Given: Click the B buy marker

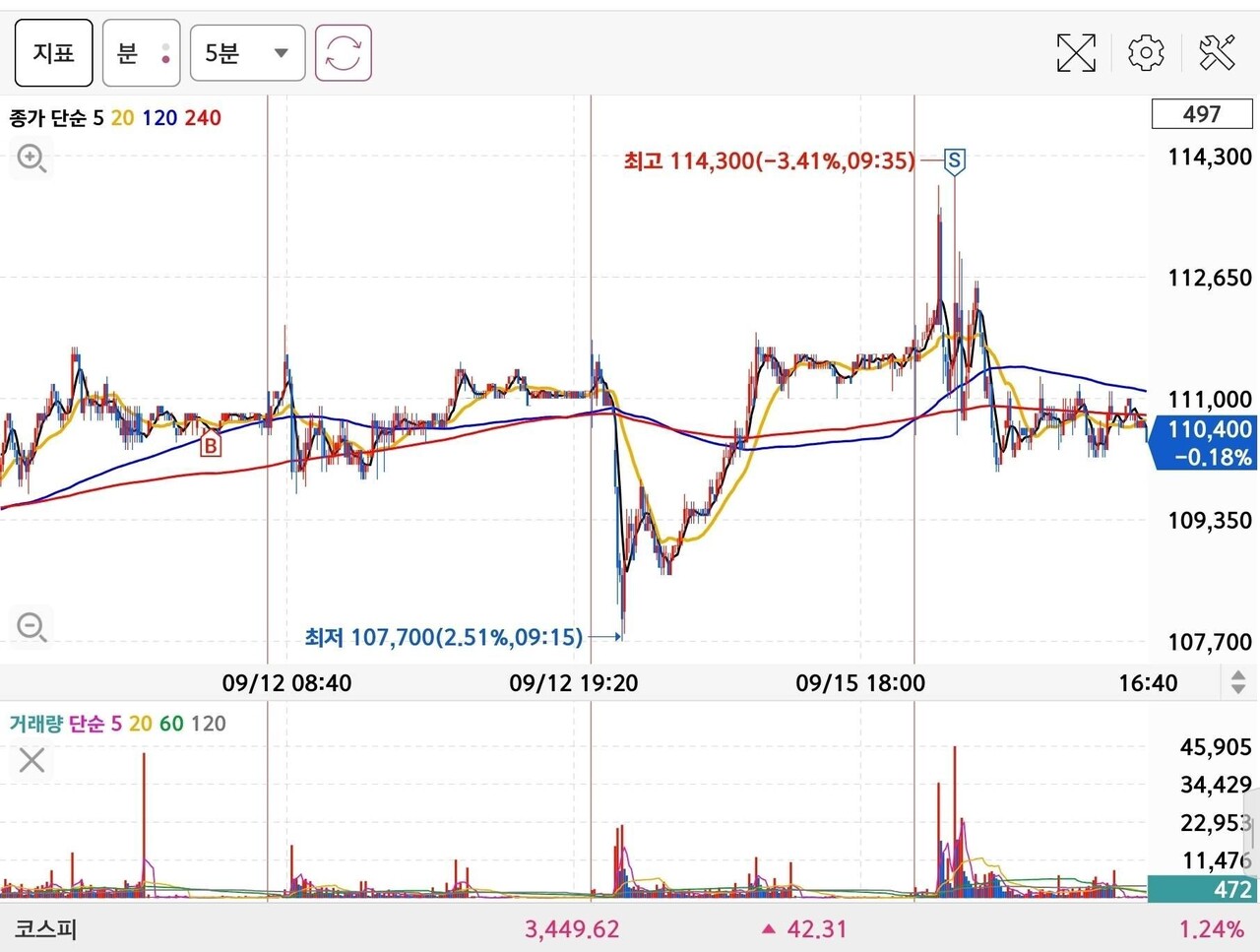Looking at the screenshot, I should click(x=210, y=446).
